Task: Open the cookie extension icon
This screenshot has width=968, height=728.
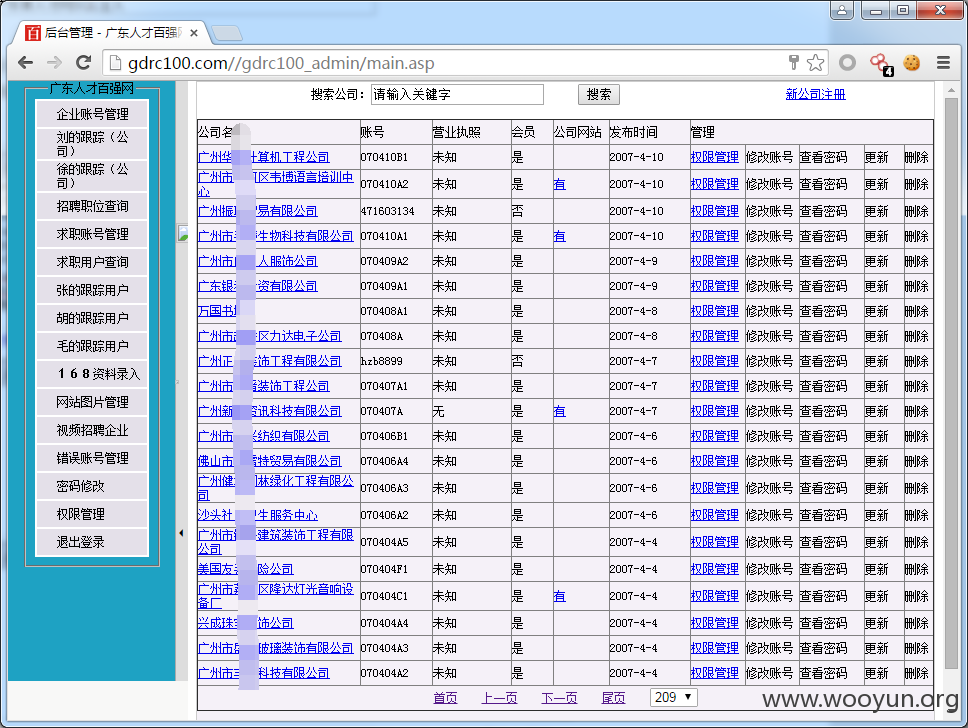Action: [912, 62]
